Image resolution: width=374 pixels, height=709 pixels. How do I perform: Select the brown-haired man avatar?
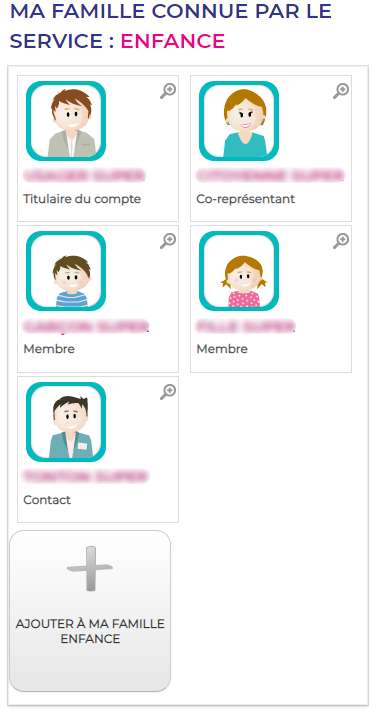pos(66,121)
